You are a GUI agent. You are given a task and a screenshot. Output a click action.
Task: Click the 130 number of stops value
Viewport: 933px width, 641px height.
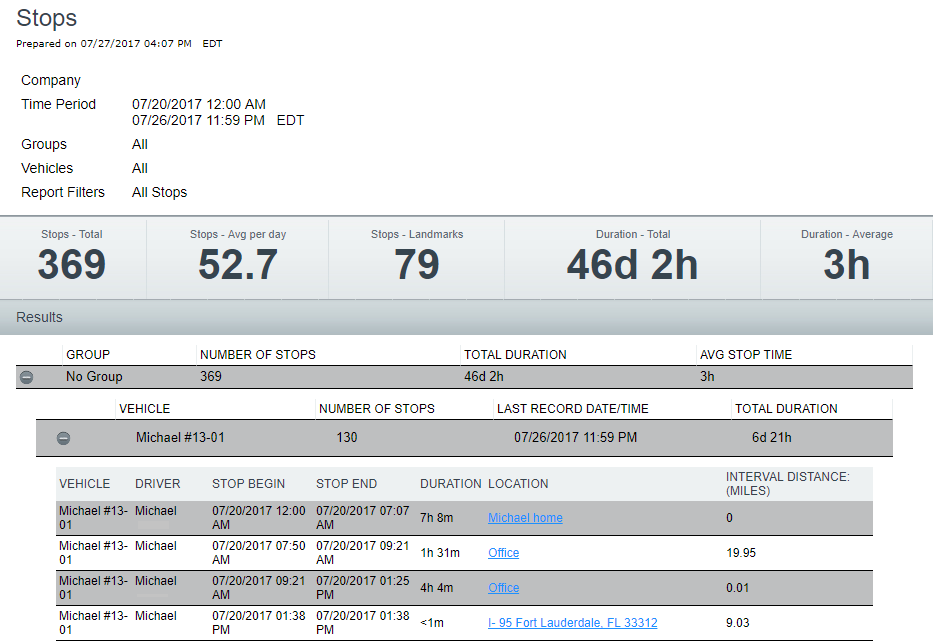click(x=347, y=437)
